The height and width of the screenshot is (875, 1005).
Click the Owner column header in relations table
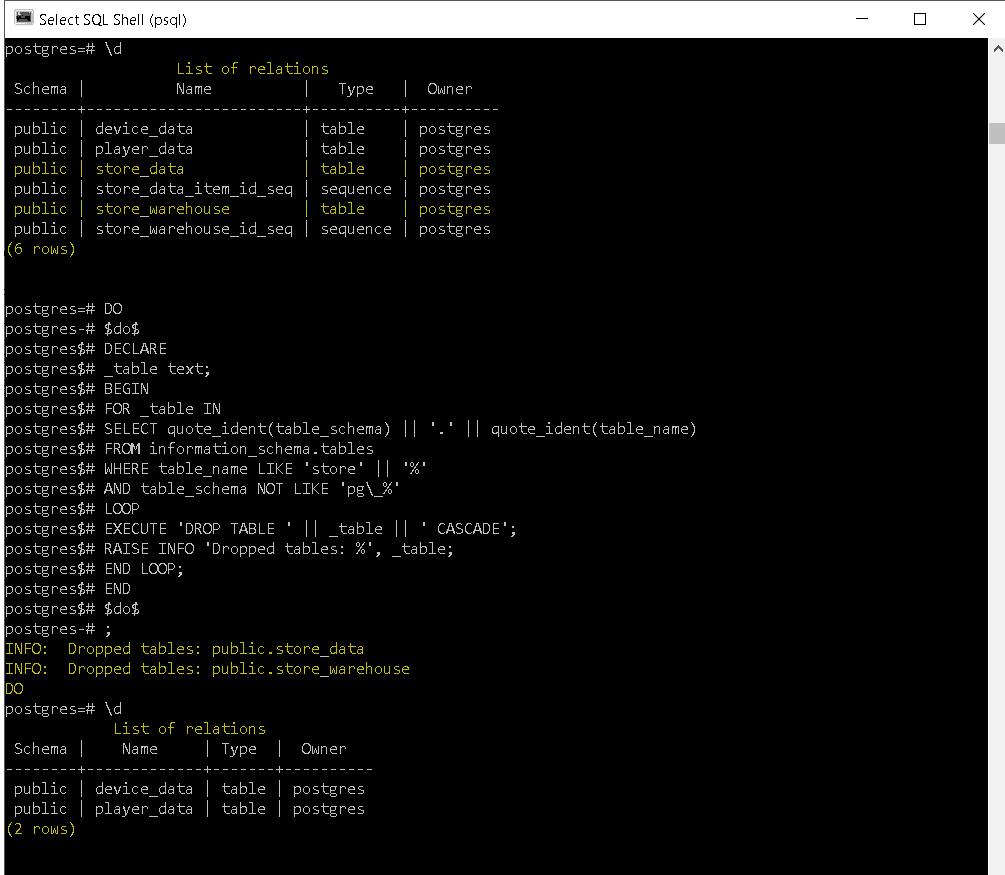pos(449,88)
